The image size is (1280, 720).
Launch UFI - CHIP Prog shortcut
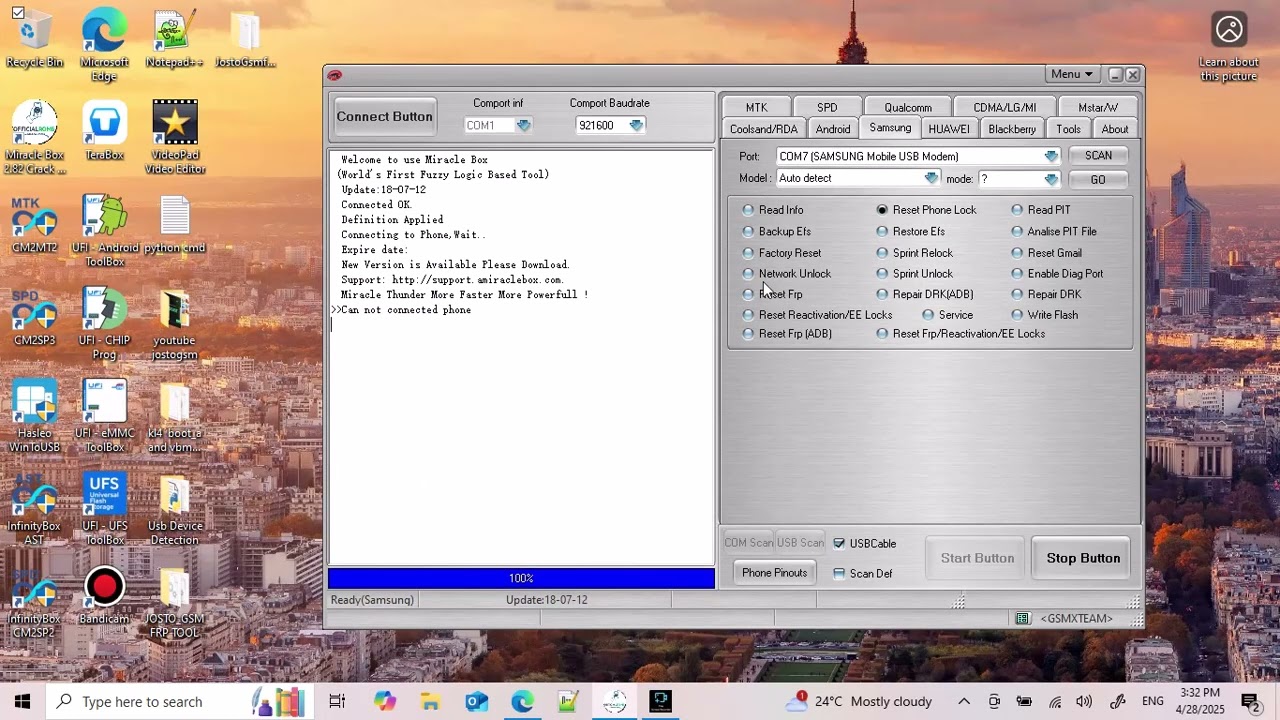104,325
